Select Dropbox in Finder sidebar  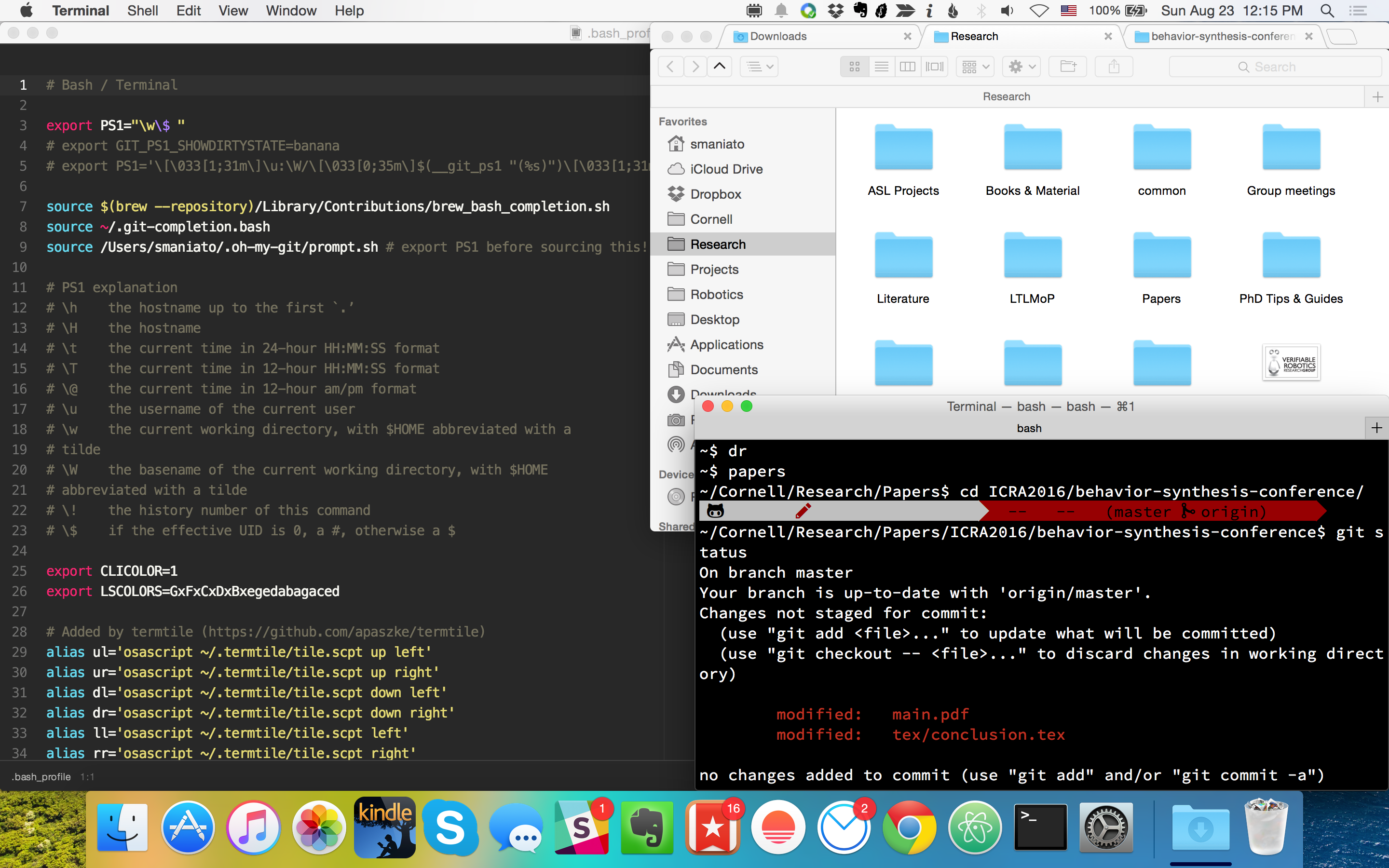click(x=715, y=194)
